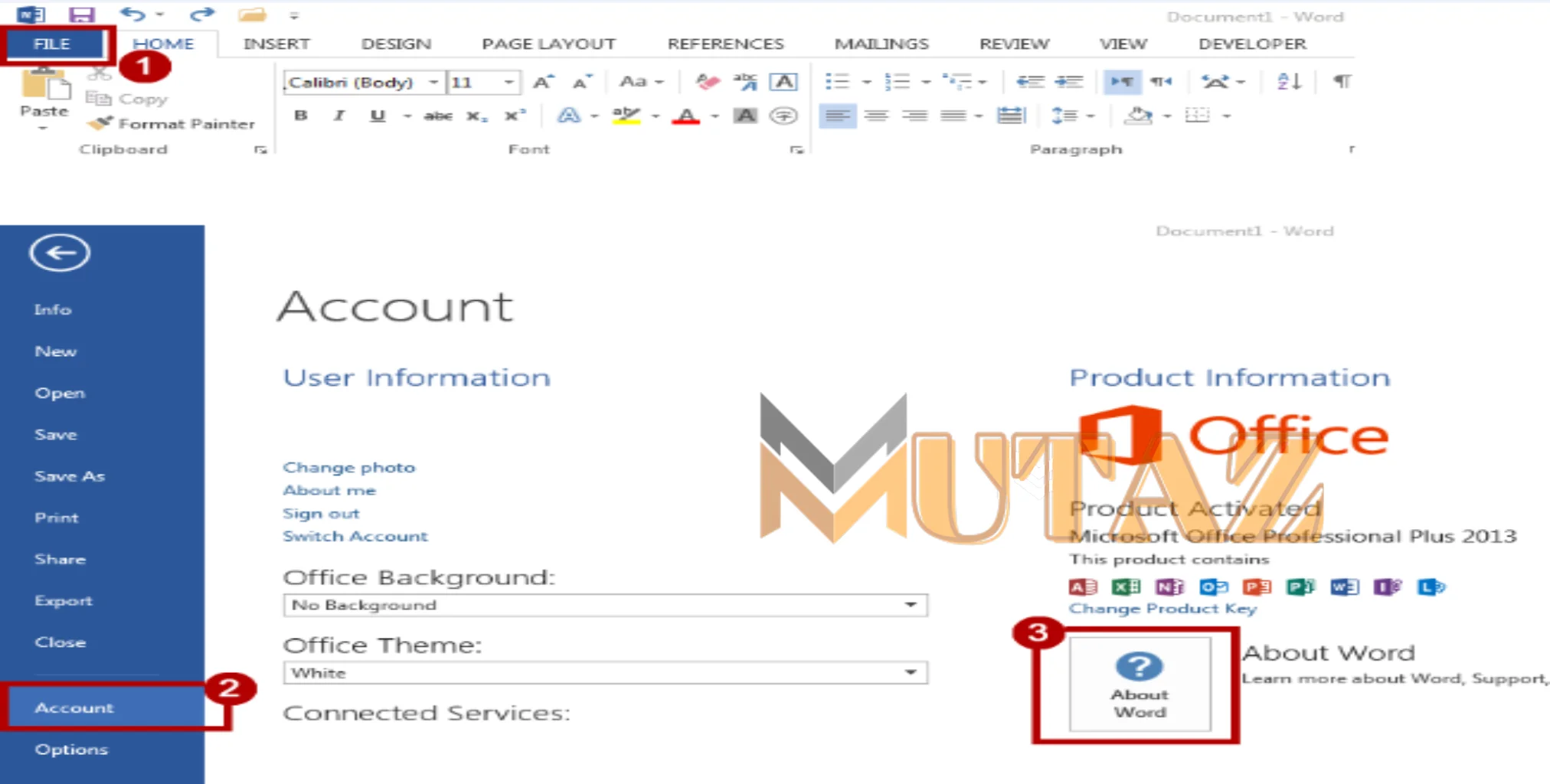This screenshot has width=1550, height=784.
Task: Open the Calibri (Body) font name dropdown
Action: point(433,82)
